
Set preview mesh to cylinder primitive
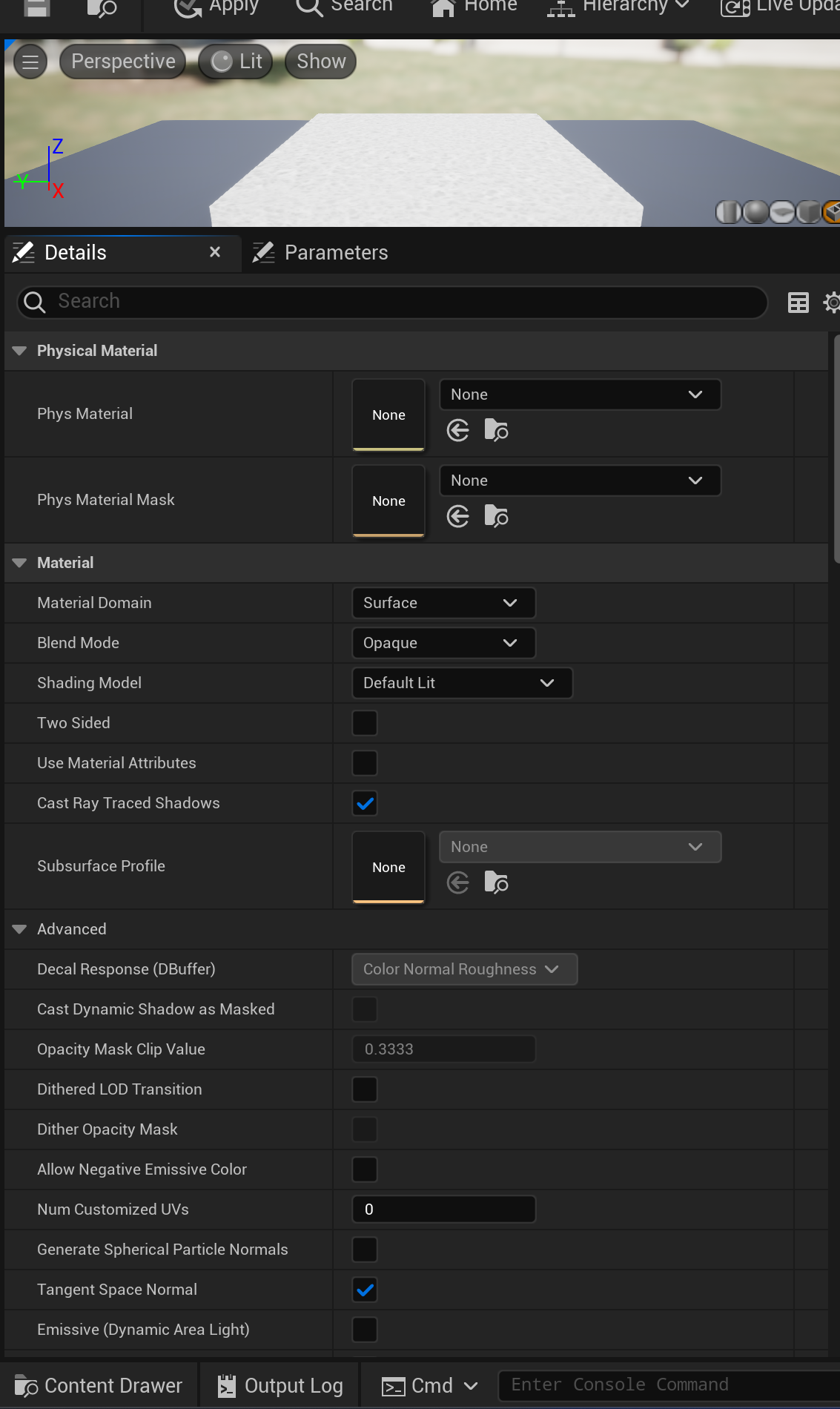tap(728, 212)
